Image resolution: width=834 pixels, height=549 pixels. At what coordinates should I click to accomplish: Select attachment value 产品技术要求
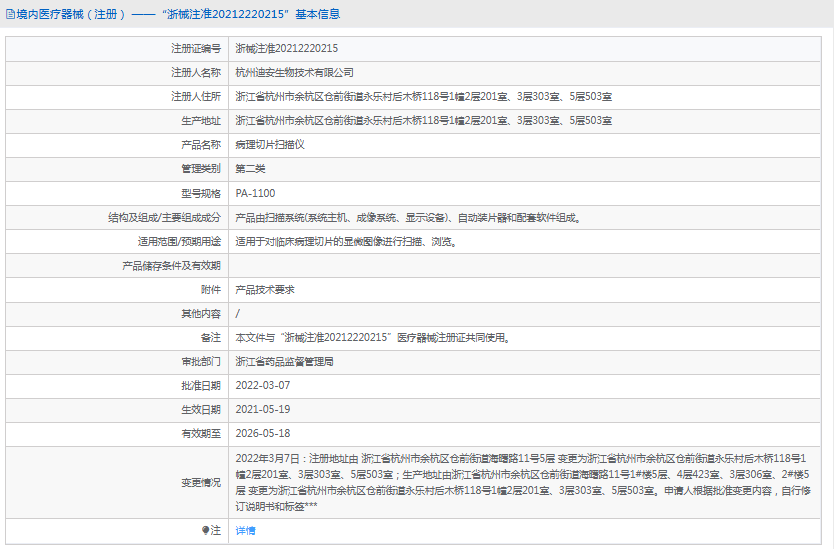click(265, 289)
